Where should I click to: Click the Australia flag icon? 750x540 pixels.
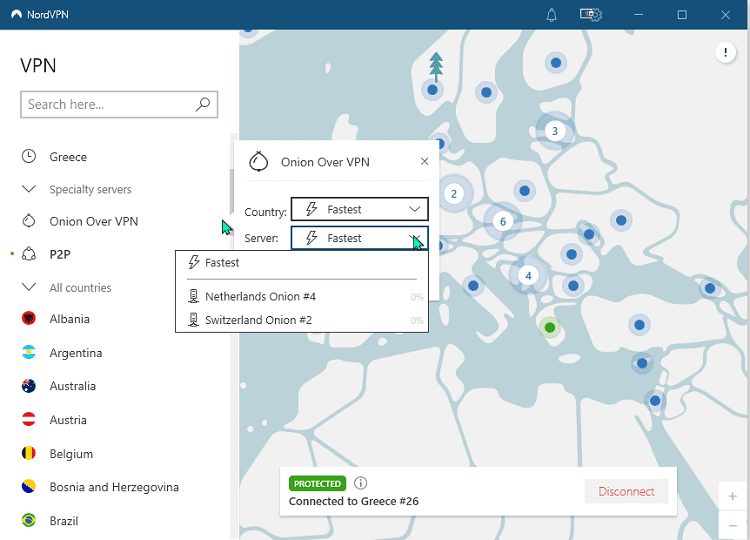click(29, 386)
